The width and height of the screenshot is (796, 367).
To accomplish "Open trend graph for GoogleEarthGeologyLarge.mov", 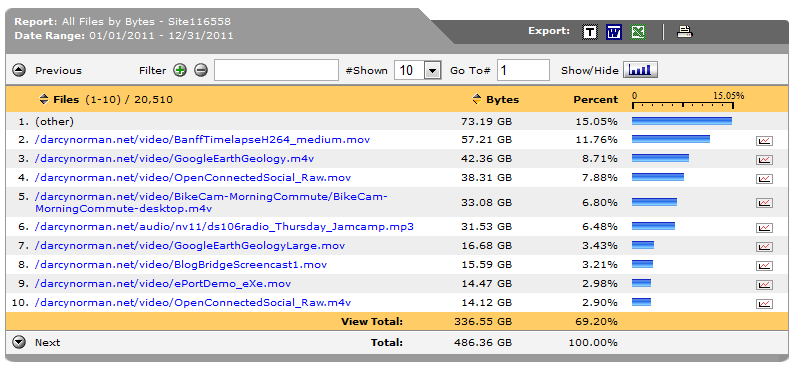I will point(764,247).
